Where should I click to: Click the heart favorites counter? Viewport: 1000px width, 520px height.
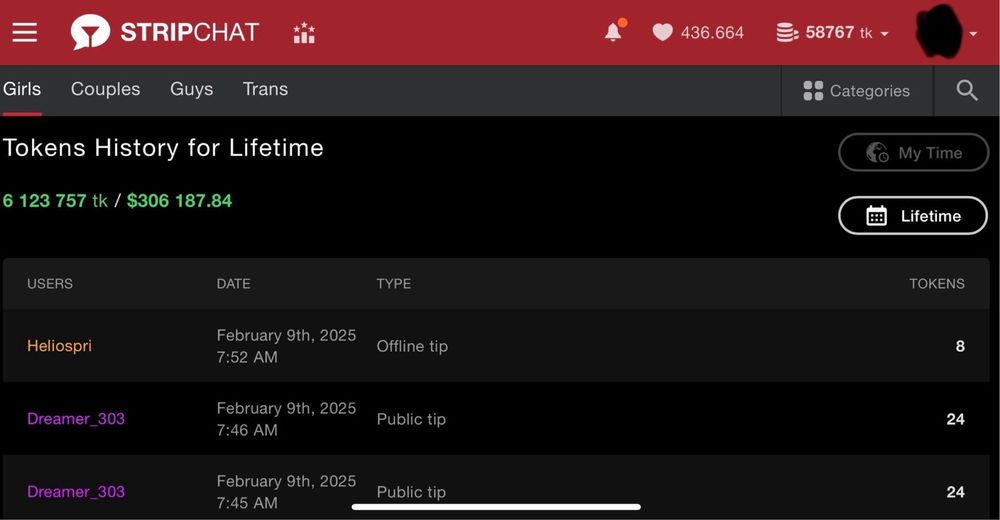[698, 33]
